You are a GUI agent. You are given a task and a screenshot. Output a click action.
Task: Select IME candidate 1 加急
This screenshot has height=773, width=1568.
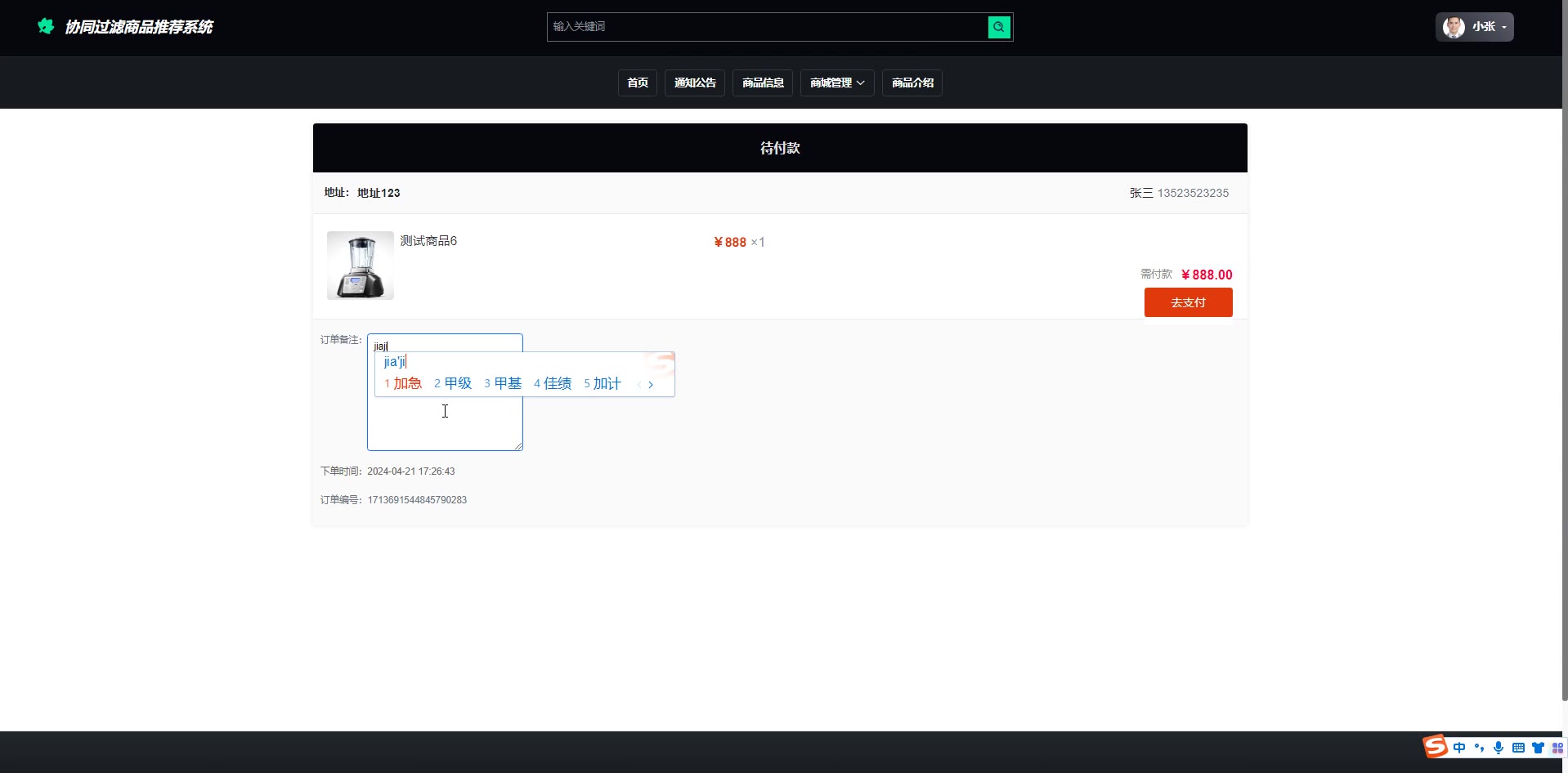403,383
